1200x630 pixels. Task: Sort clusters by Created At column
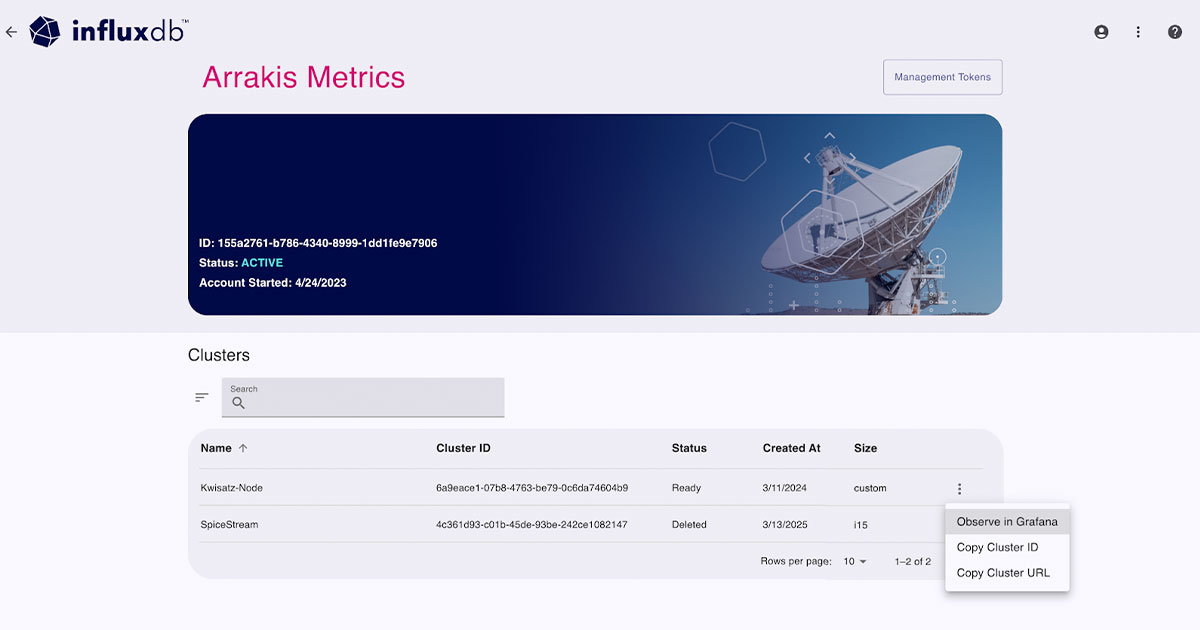point(791,448)
